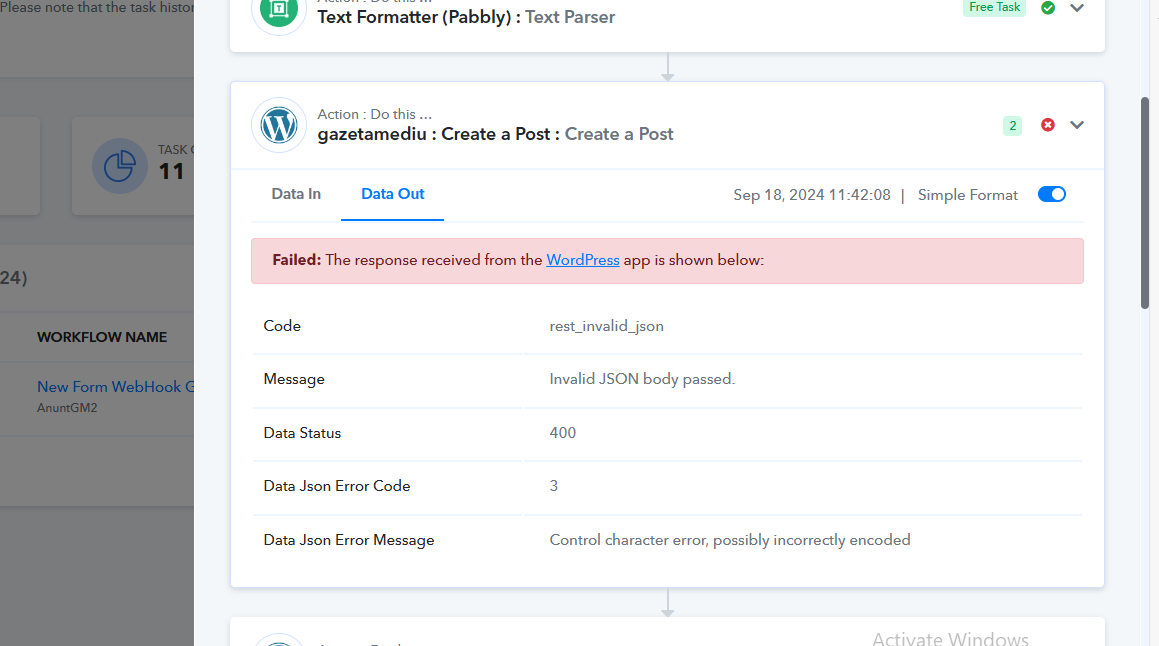Collapse the Create a Post step chevron
The width and height of the screenshot is (1159, 646).
(1077, 125)
